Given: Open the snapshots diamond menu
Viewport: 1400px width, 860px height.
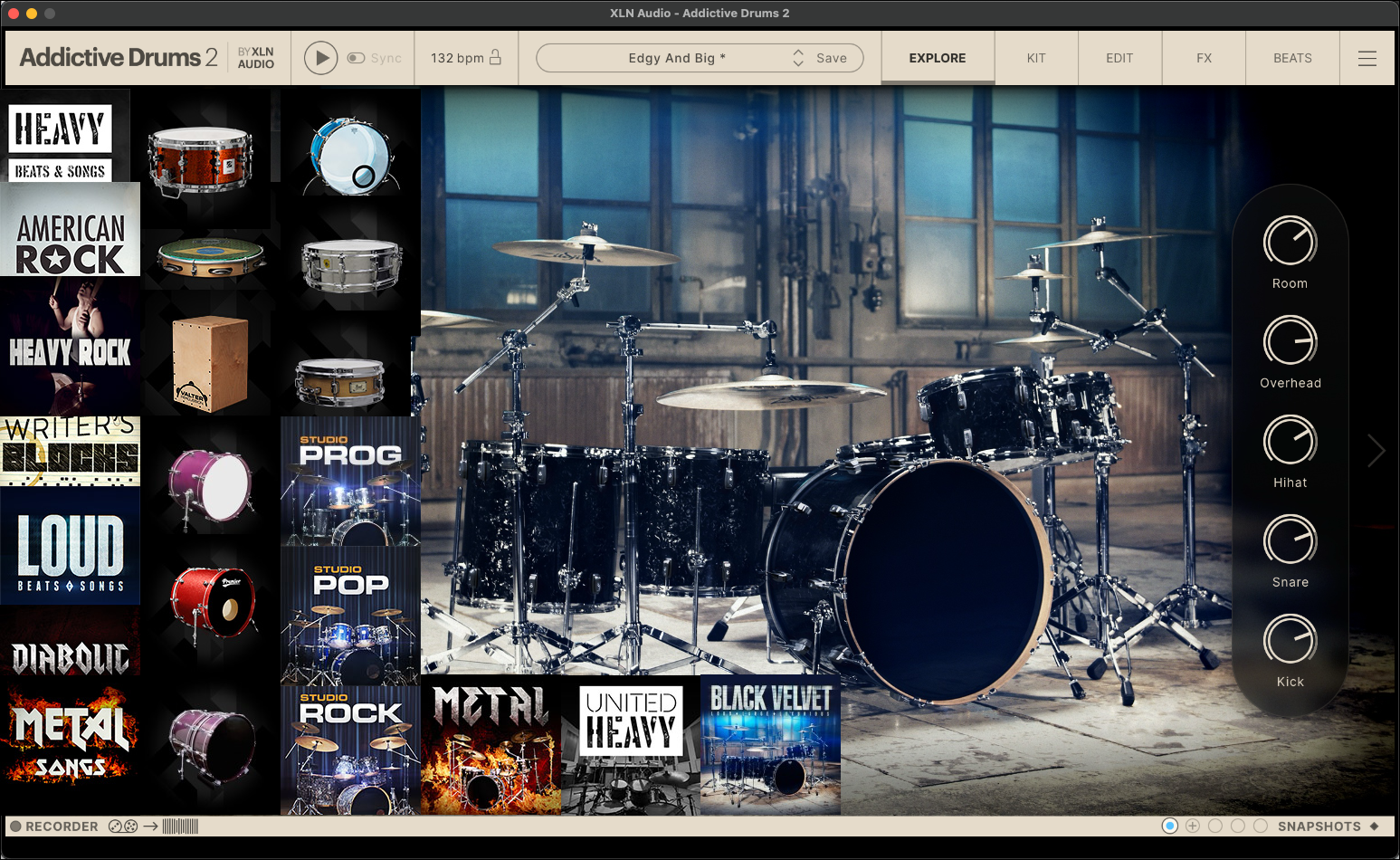Looking at the screenshot, I should click(x=1374, y=827).
